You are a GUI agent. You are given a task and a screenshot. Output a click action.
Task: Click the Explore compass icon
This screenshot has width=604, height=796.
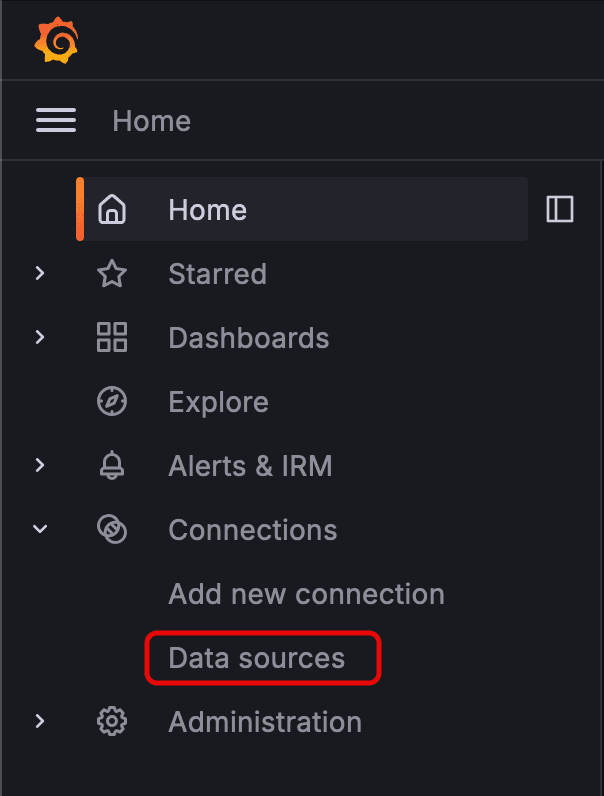point(112,401)
